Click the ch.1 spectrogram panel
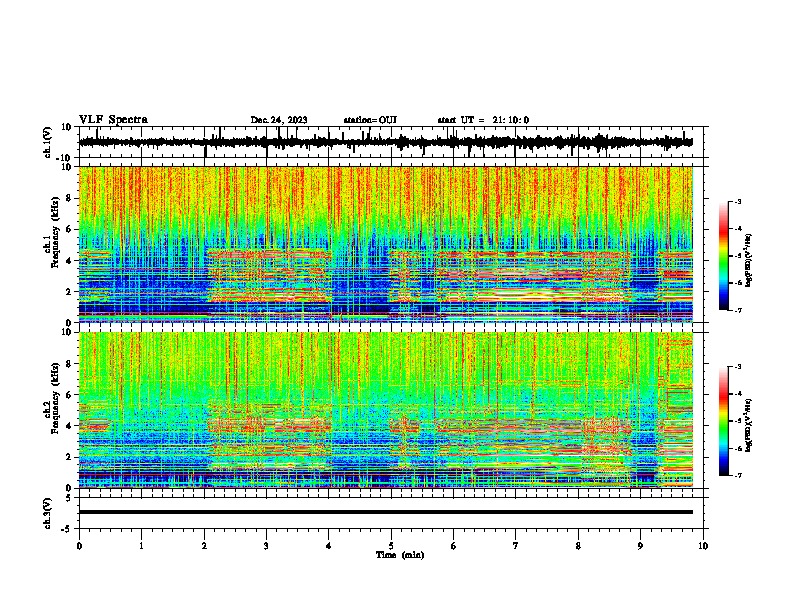Screen dimensions: 792x612 coord(386,244)
